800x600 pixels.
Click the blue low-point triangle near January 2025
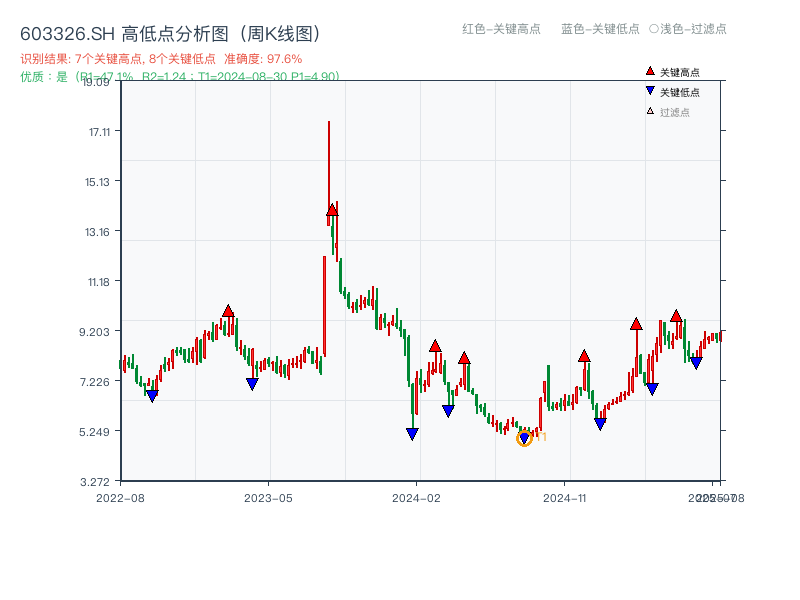coord(600,424)
